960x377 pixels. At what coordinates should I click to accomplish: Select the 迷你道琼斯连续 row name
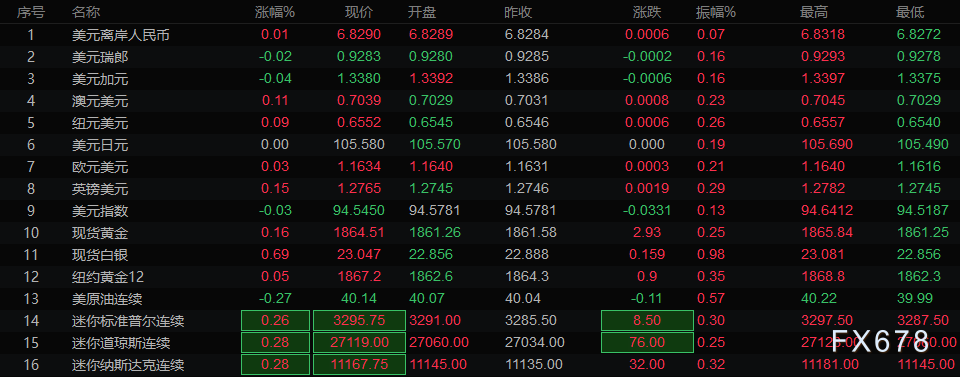[x=121, y=342]
